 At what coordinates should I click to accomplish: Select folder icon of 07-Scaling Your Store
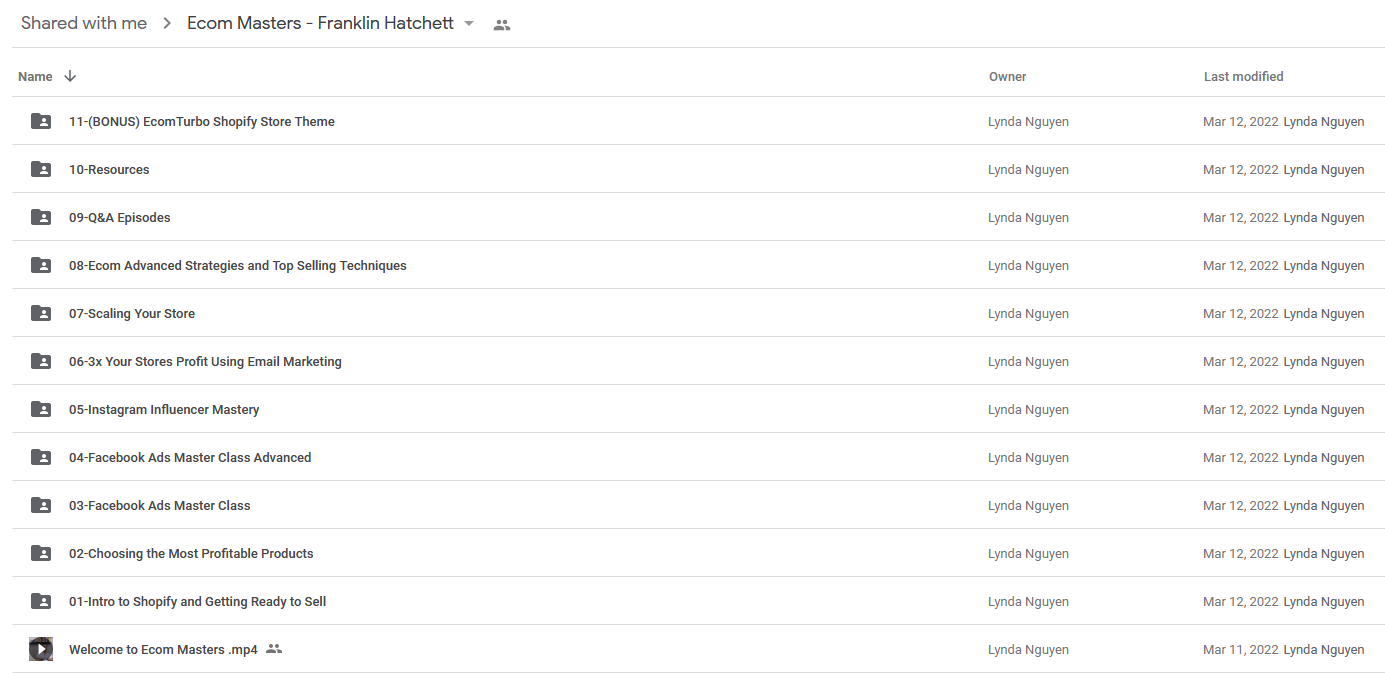[x=41, y=313]
